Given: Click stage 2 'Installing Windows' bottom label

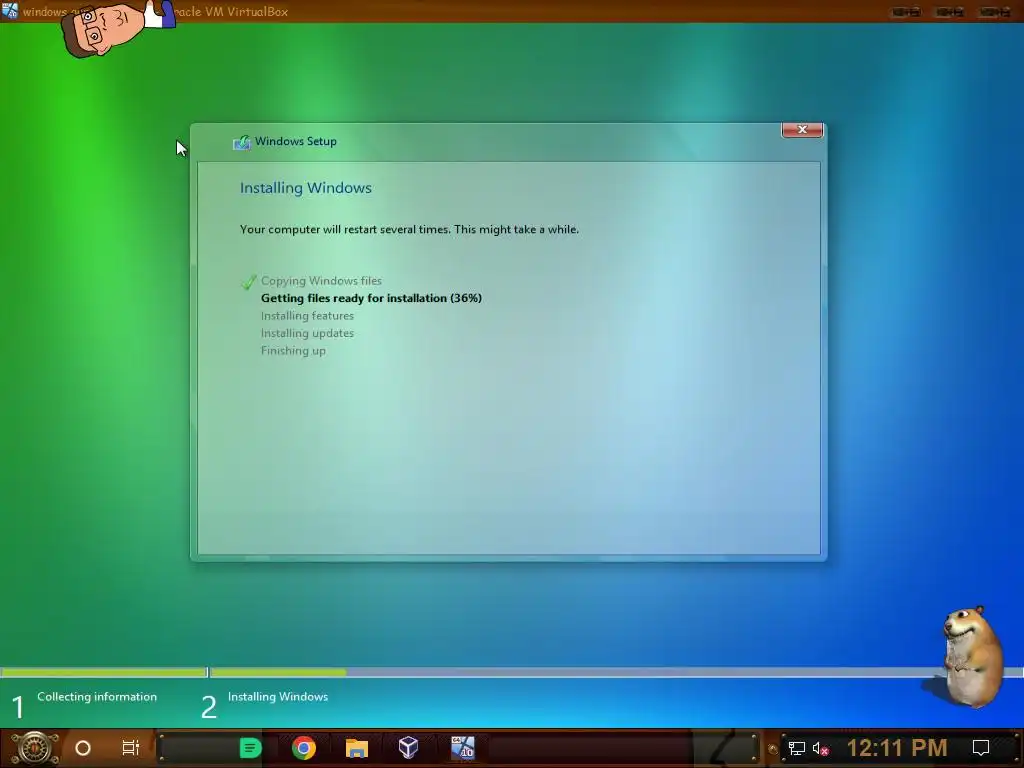Looking at the screenshot, I should [x=278, y=697].
